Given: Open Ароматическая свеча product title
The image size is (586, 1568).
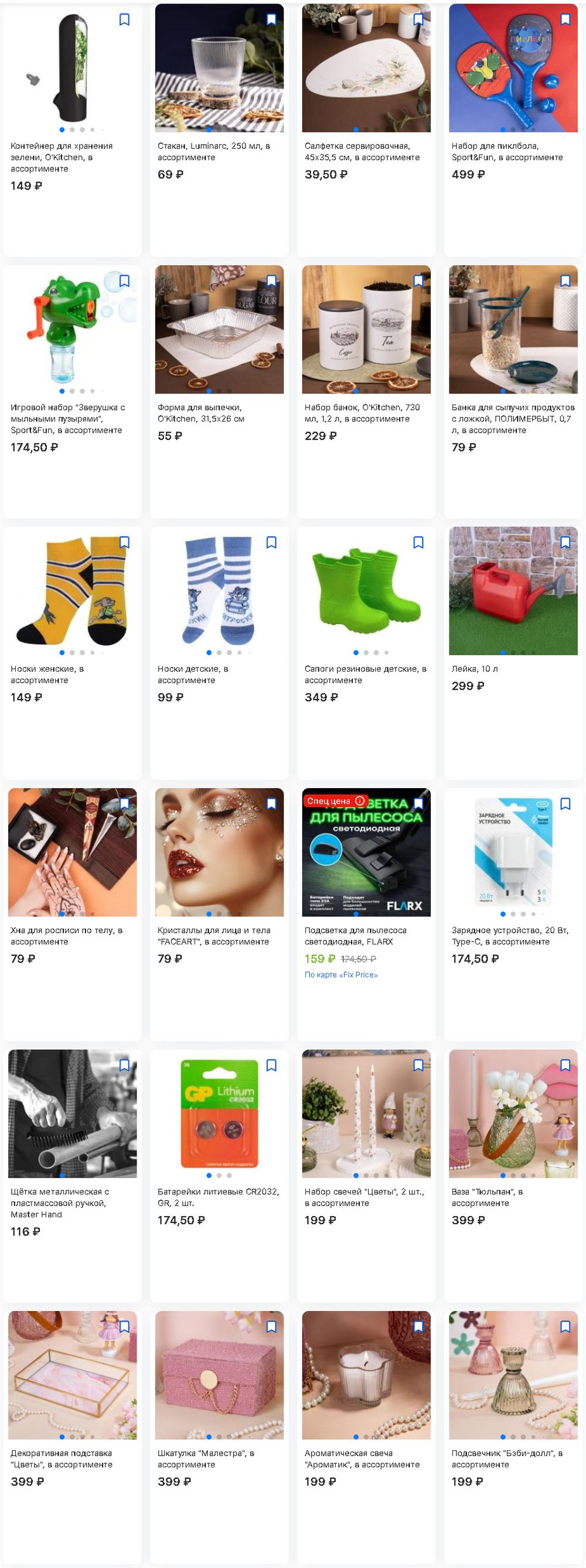Looking at the screenshot, I should 362,1459.
